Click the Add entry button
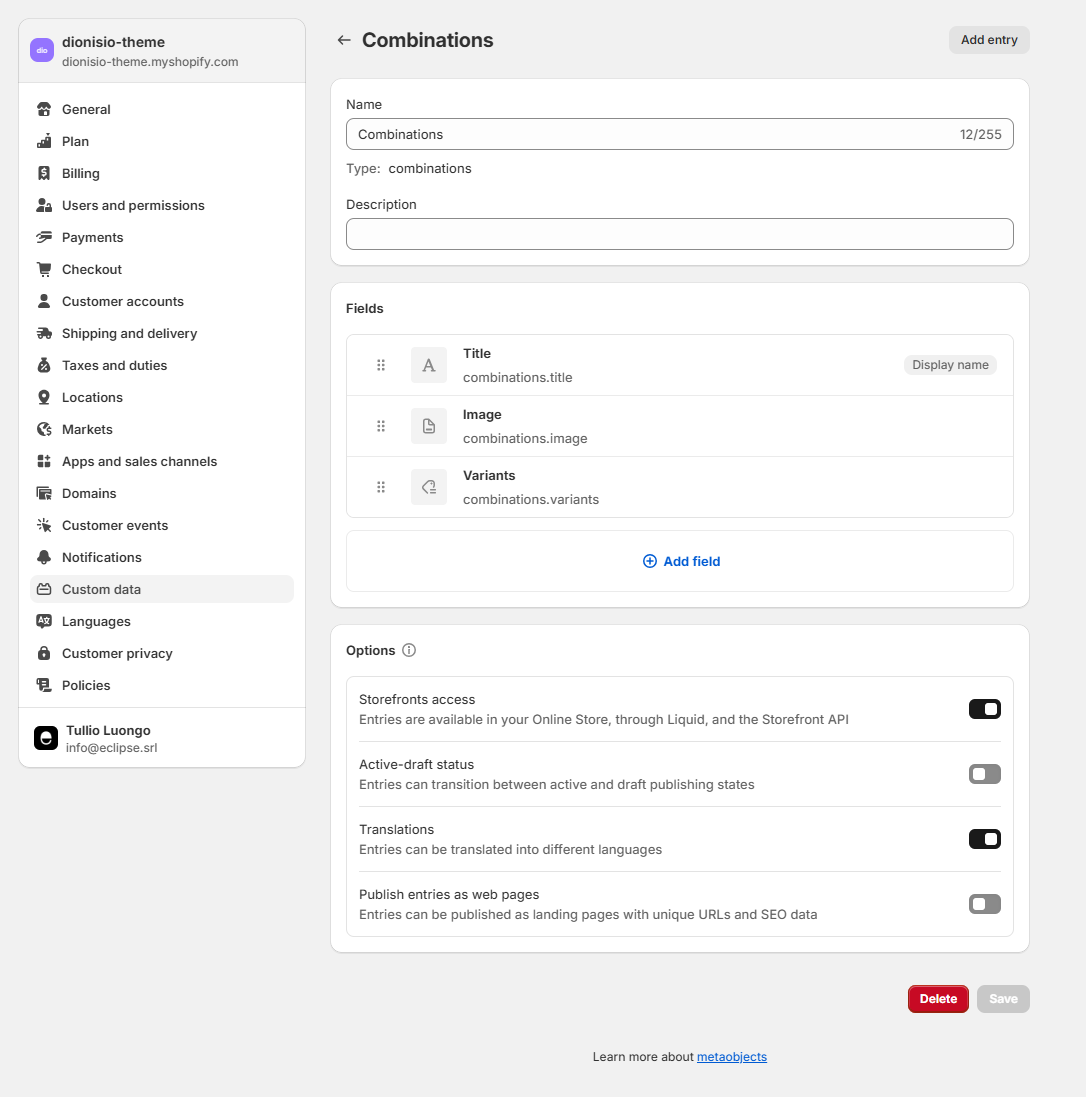The width and height of the screenshot is (1086, 1097). pos(988,40)
